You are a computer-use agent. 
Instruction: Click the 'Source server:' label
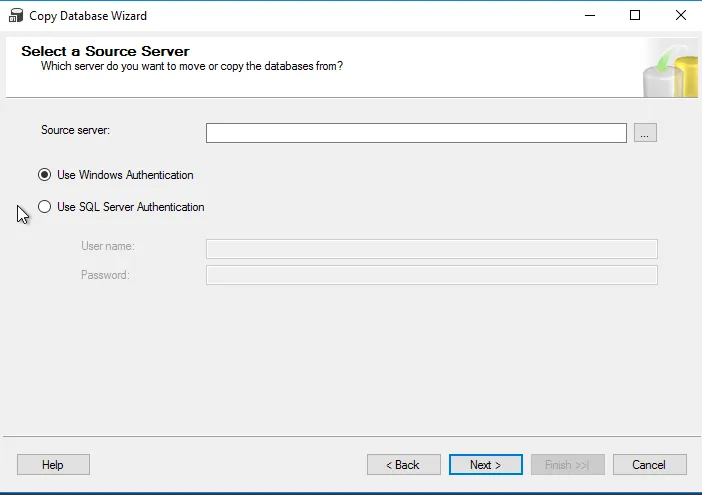pos(75,130)
